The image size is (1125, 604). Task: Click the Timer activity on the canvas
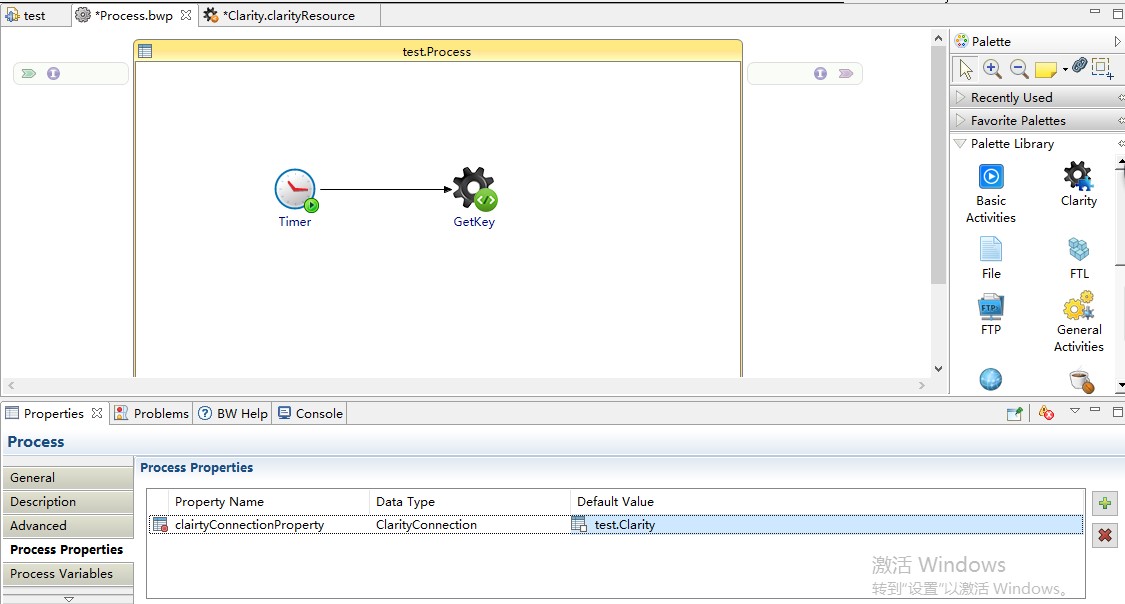coord(295,190)
